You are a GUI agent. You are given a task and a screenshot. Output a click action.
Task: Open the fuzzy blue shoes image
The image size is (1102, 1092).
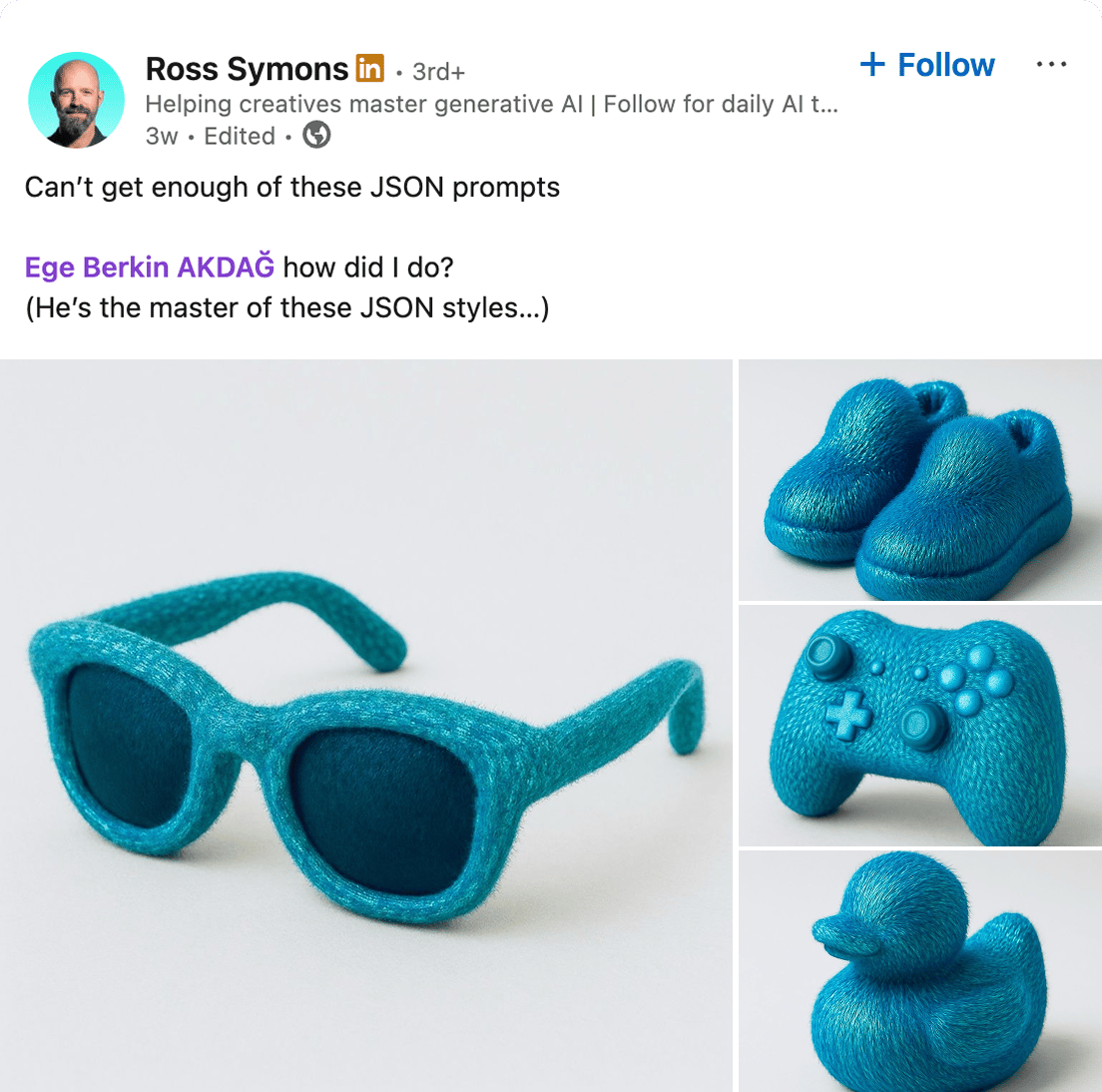coord(920,480)
